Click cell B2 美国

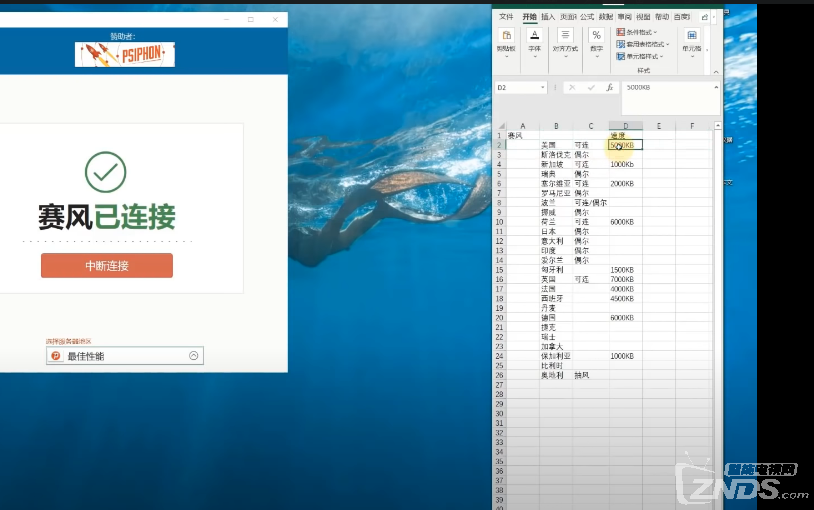[556, 145]
